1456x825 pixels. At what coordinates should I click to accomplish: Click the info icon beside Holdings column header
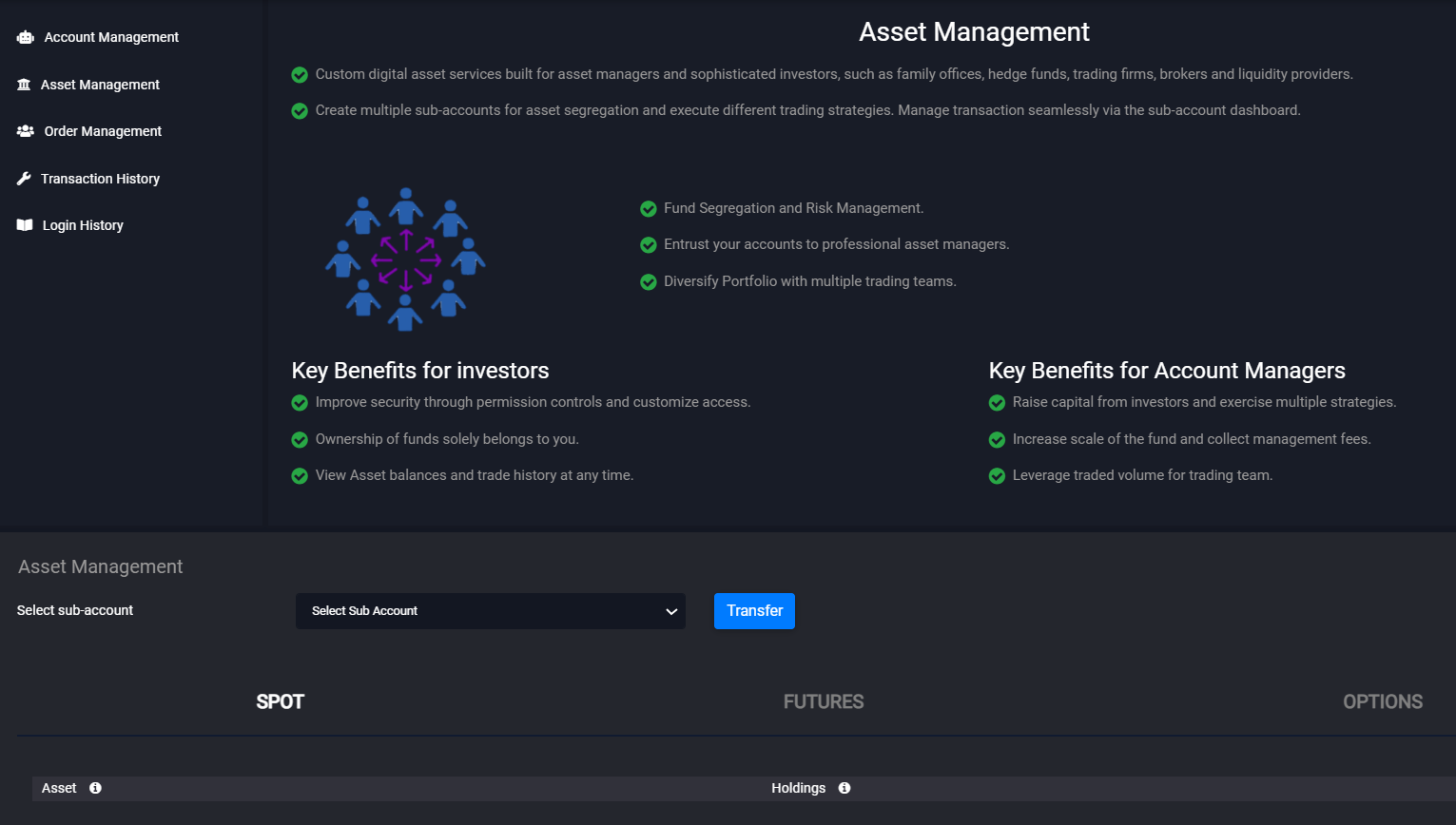point(844,788)
